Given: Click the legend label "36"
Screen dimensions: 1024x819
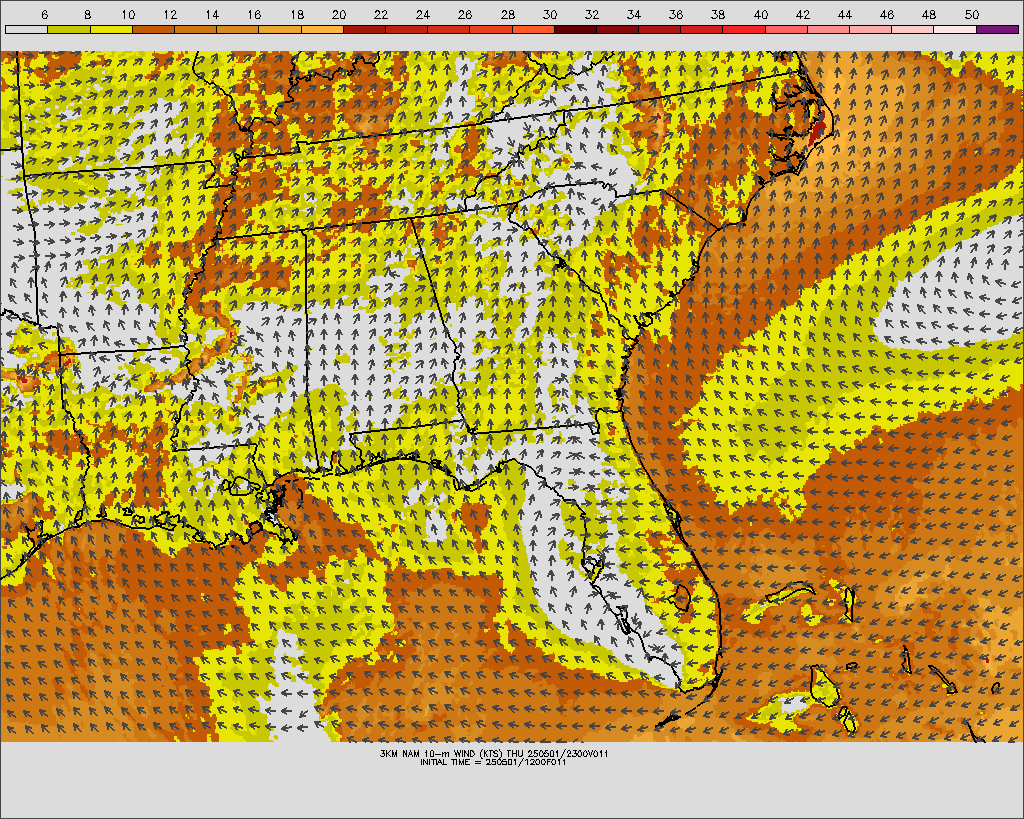Looking at the screenshot, I should (676, 14).
